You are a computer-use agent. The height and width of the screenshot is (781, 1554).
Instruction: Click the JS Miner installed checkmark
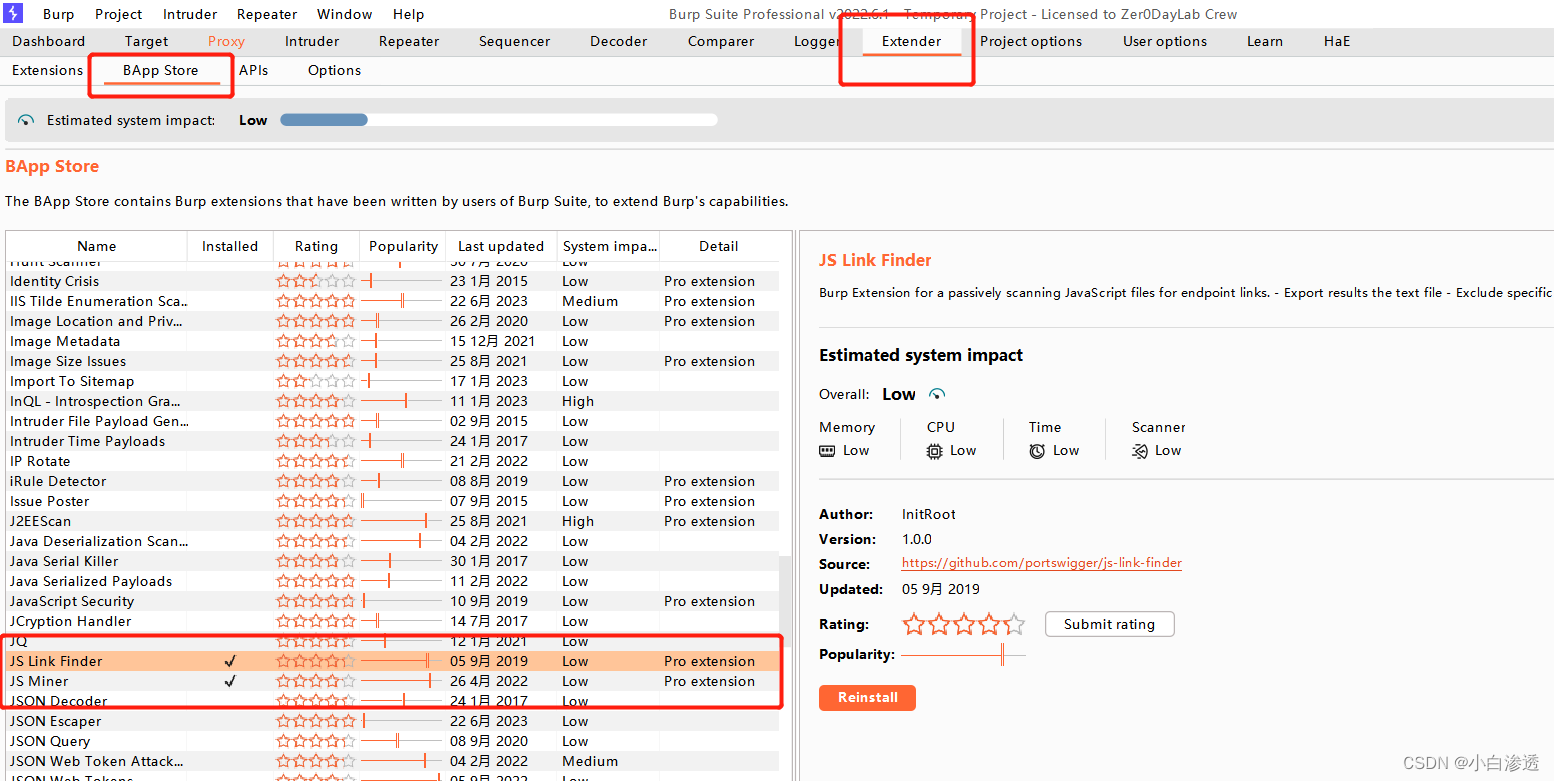point(230,681)
